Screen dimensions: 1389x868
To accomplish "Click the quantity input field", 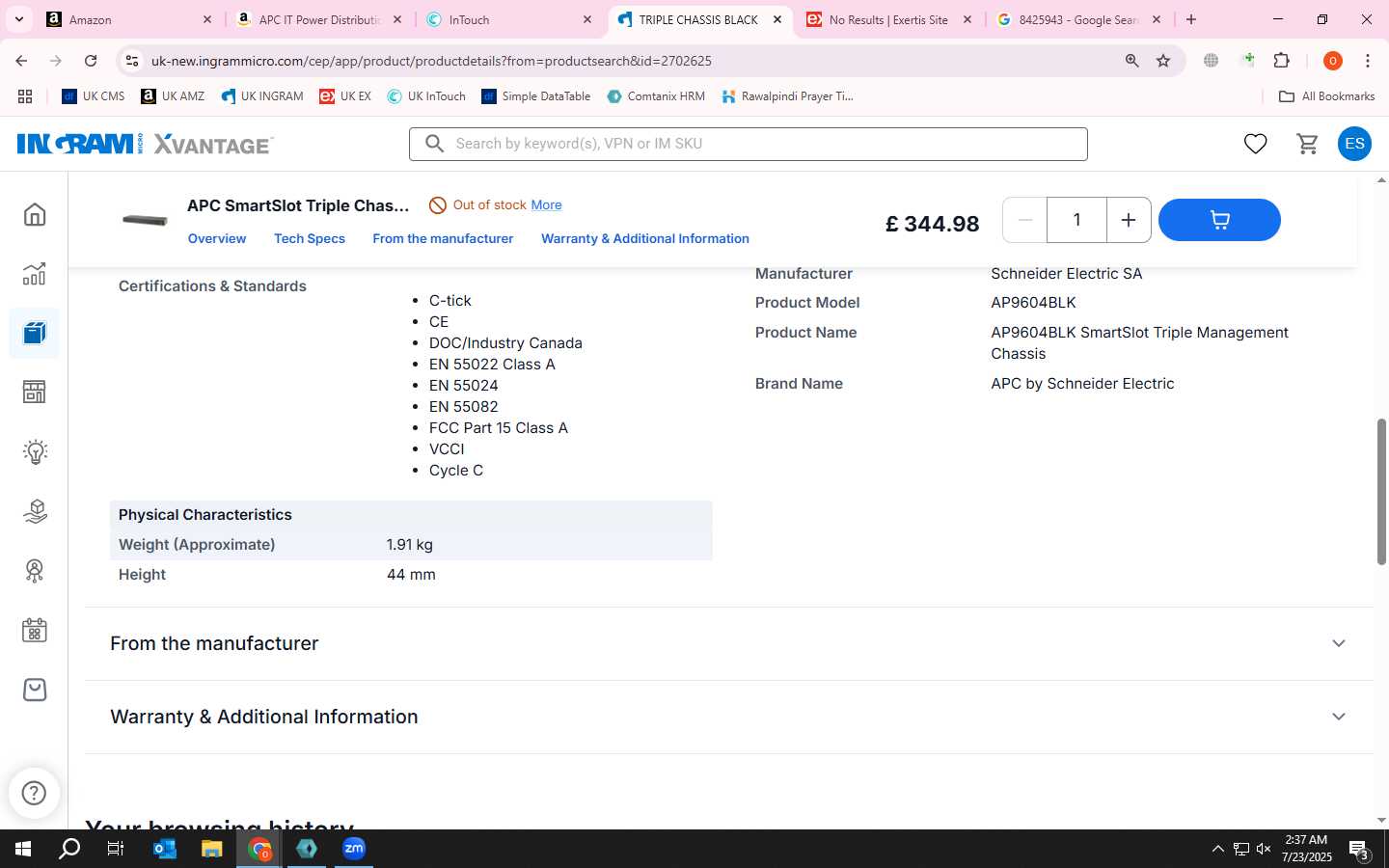I will 1076,220.
